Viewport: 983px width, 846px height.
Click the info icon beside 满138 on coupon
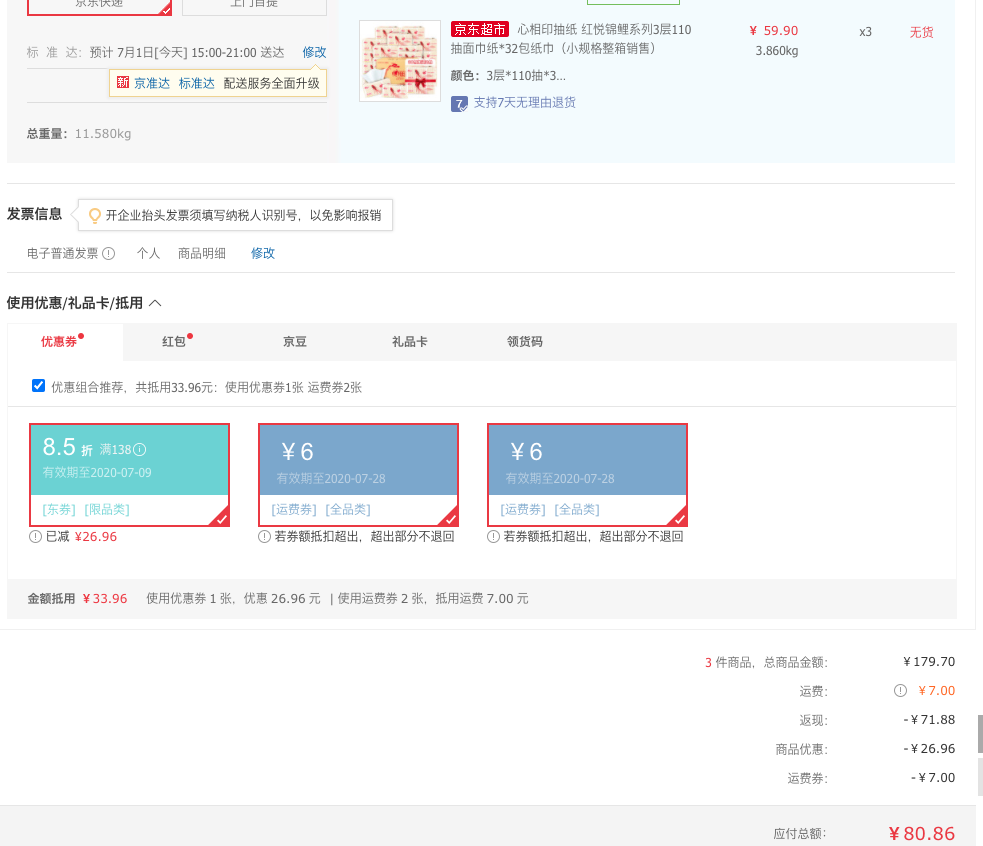(140, 450)
